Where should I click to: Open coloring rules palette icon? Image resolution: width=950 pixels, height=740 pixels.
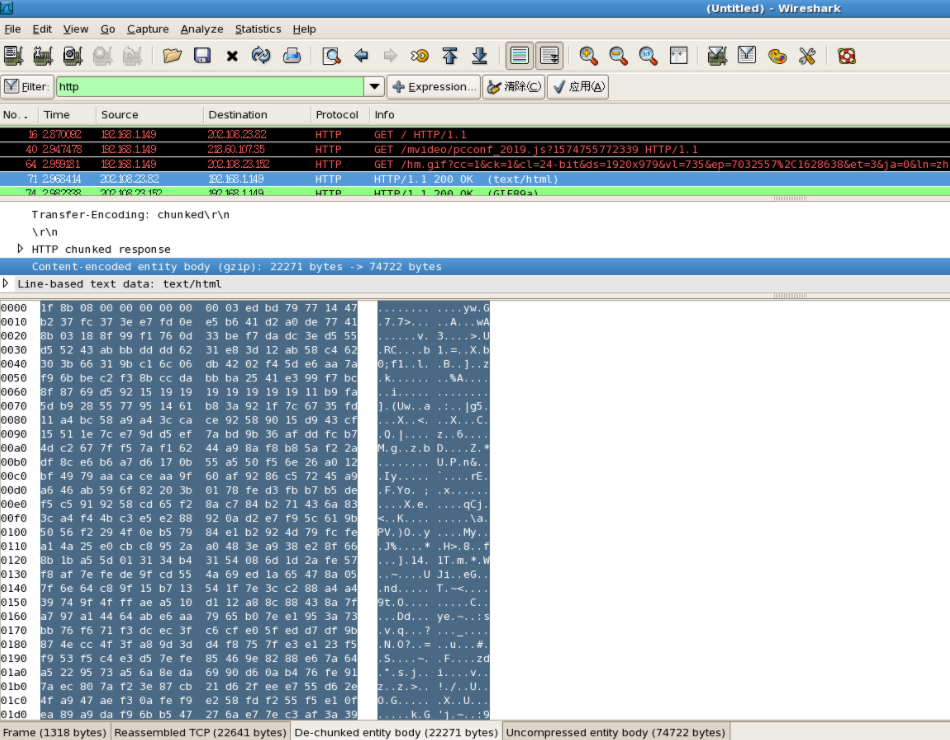click(777, 56)
